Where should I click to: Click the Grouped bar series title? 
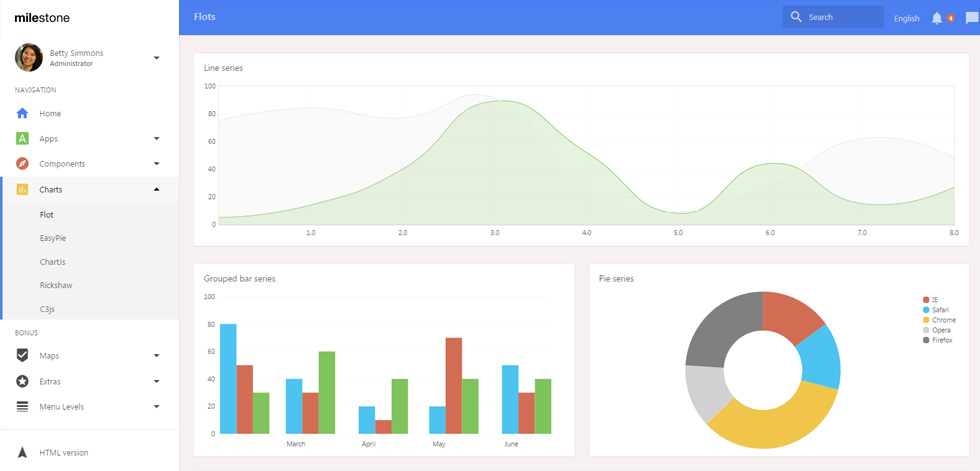(239, 279)
